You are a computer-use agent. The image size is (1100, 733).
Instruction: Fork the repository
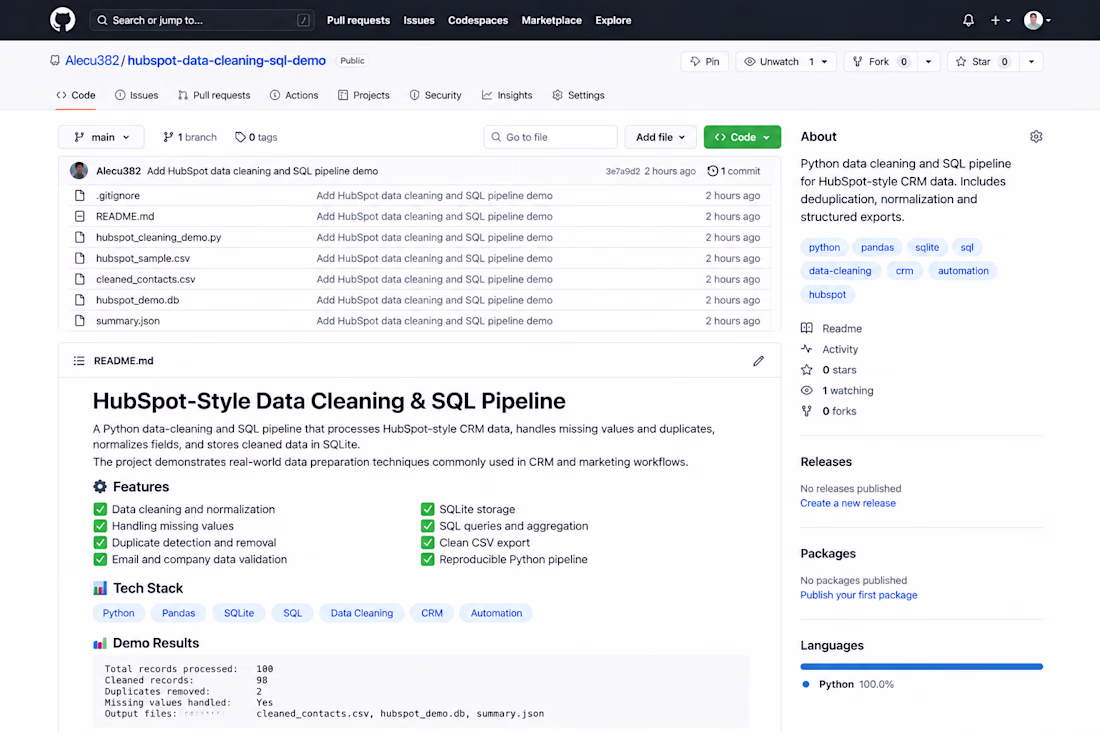pyautogui.click(x=880, y=62)
